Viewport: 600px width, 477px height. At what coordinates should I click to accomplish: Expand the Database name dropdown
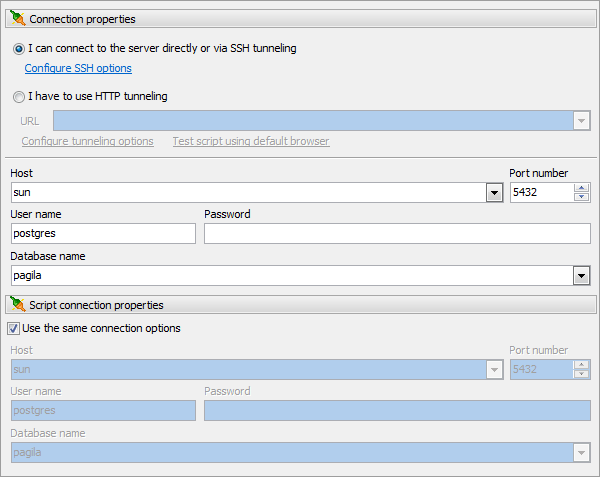(581, 276)
